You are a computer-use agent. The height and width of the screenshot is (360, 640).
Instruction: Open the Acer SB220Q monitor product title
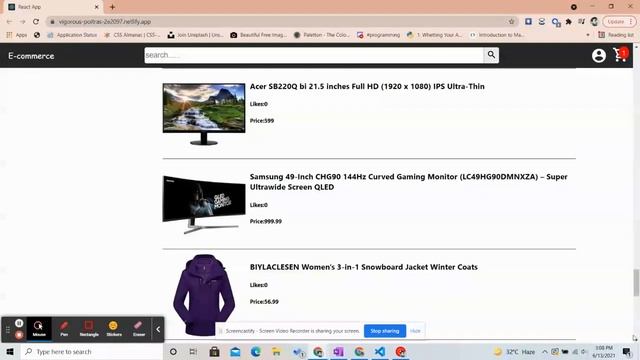367,87
